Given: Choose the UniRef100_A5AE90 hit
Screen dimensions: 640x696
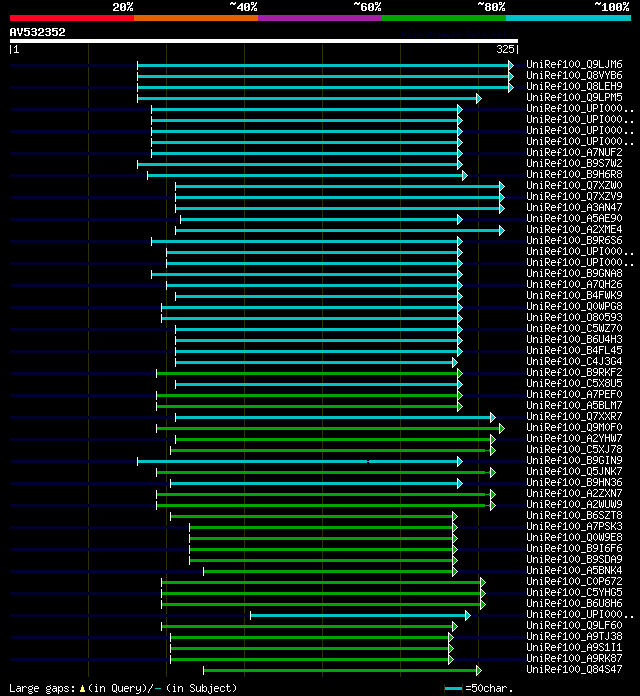Looking at the screenshot, I should tap(574, 218).
